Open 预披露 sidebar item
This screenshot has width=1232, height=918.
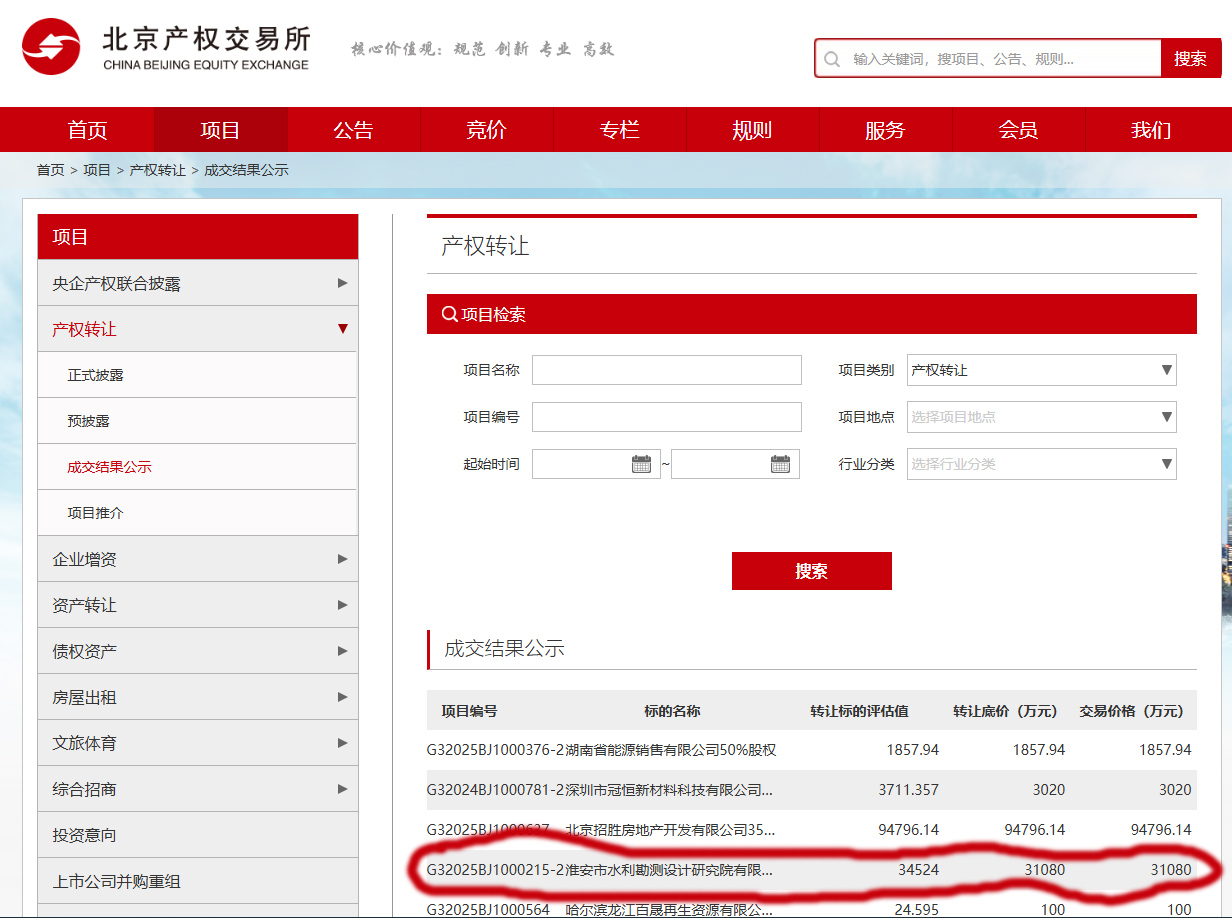click(x=197, y=421)
